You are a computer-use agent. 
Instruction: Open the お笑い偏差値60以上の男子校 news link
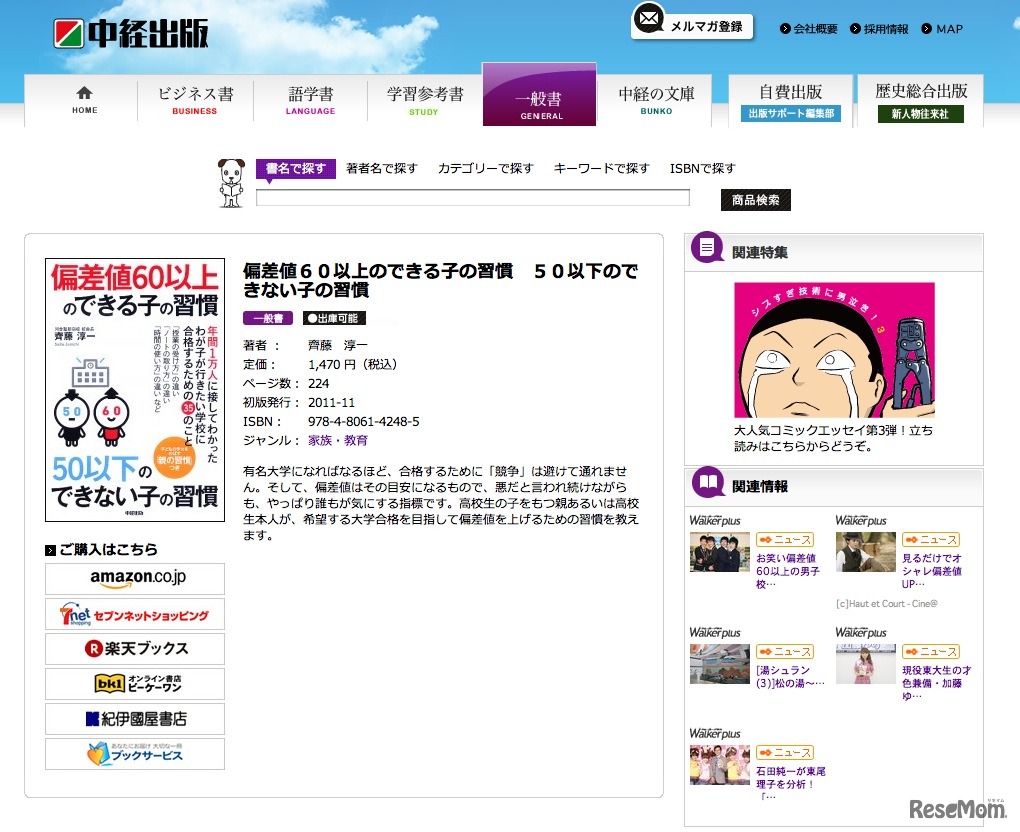[x=788, y=571]
